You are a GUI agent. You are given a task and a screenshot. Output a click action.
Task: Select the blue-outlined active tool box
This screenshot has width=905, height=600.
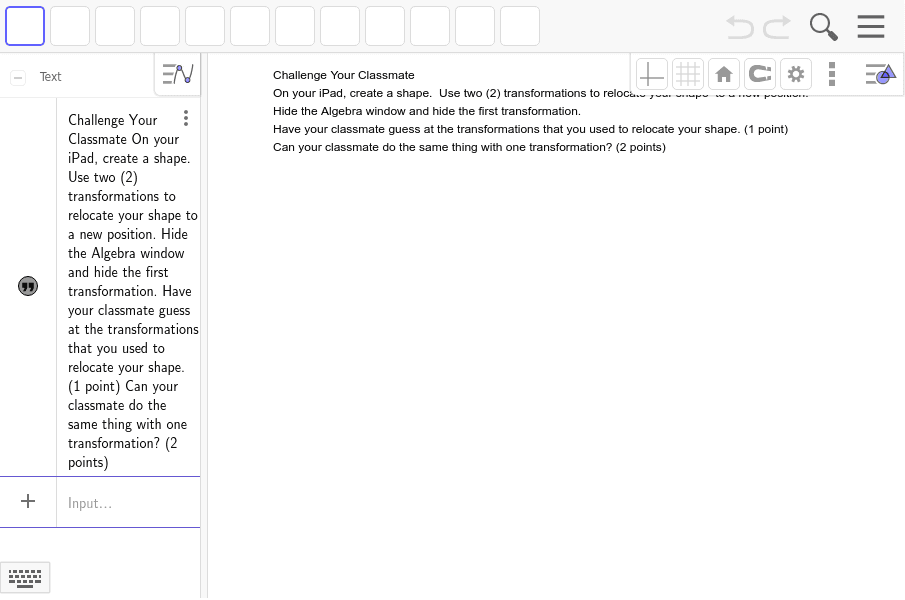pyautogui.click(x=25, y=26)
